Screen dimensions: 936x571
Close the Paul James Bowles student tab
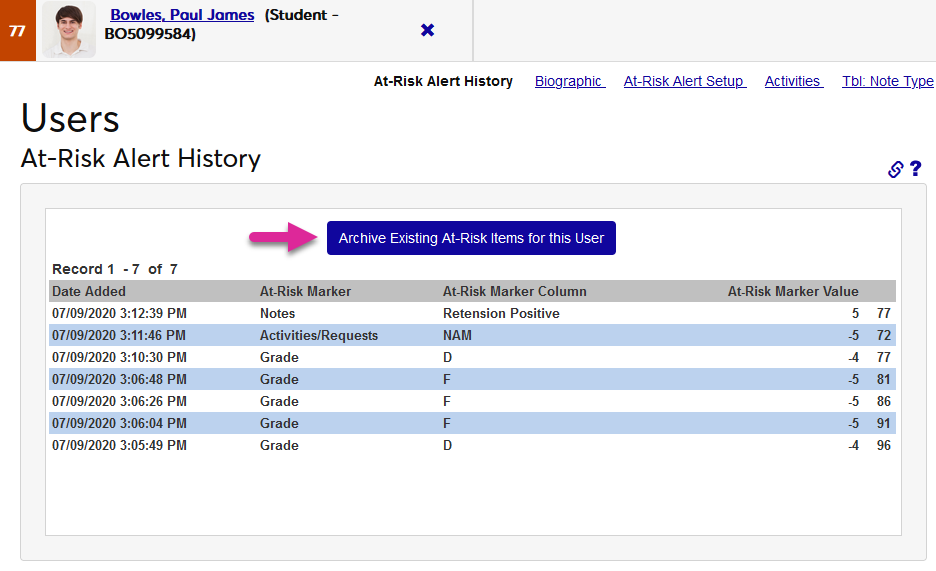[x=427, y=30]
